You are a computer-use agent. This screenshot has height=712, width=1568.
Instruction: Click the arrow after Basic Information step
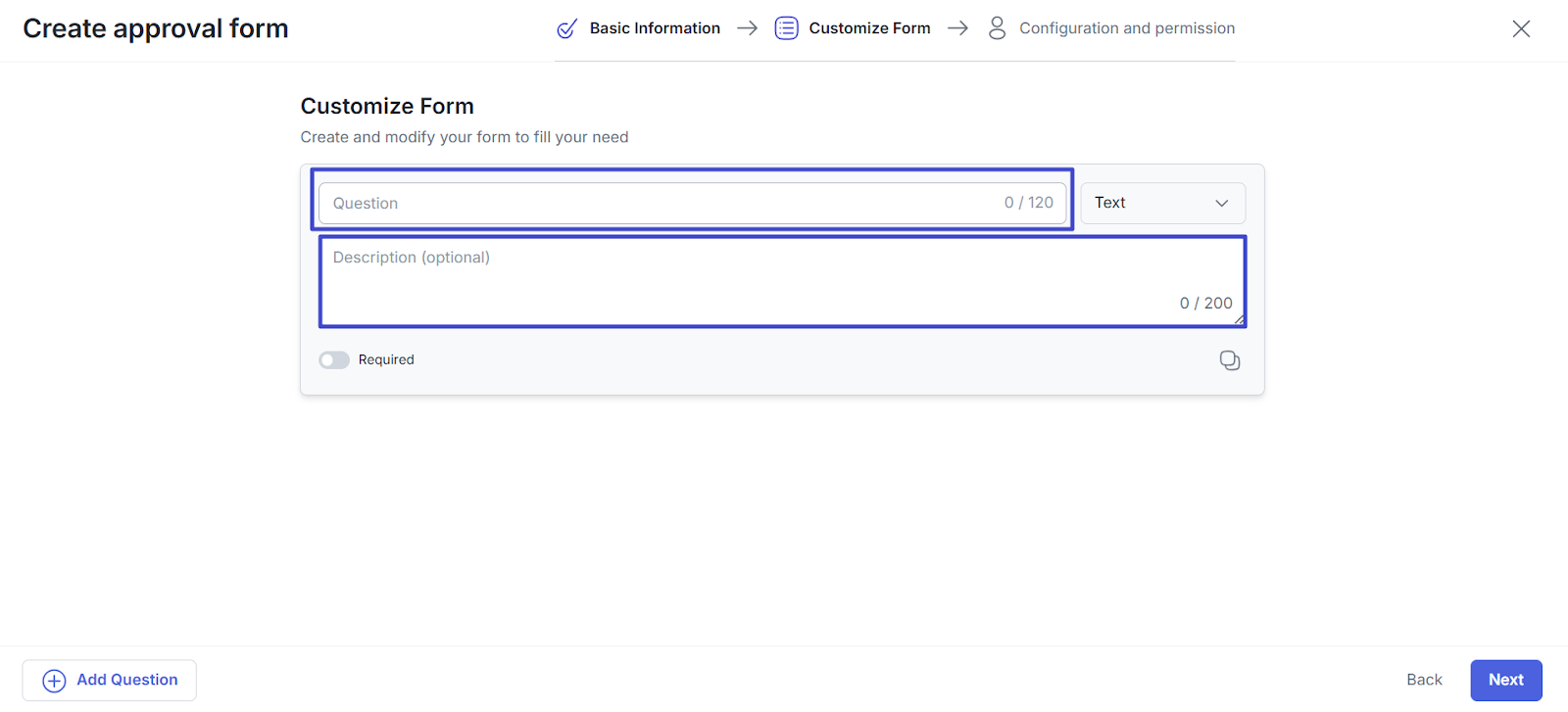coord(747,28)
